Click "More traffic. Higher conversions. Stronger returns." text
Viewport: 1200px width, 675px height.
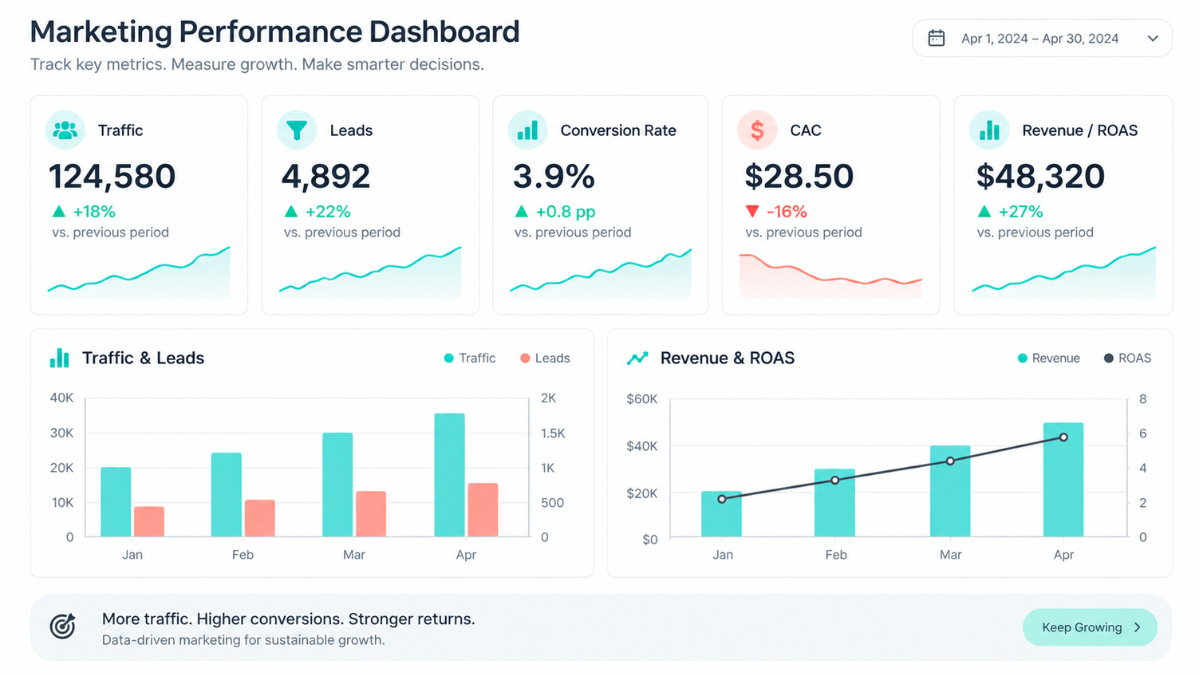(x=288, y=619)
